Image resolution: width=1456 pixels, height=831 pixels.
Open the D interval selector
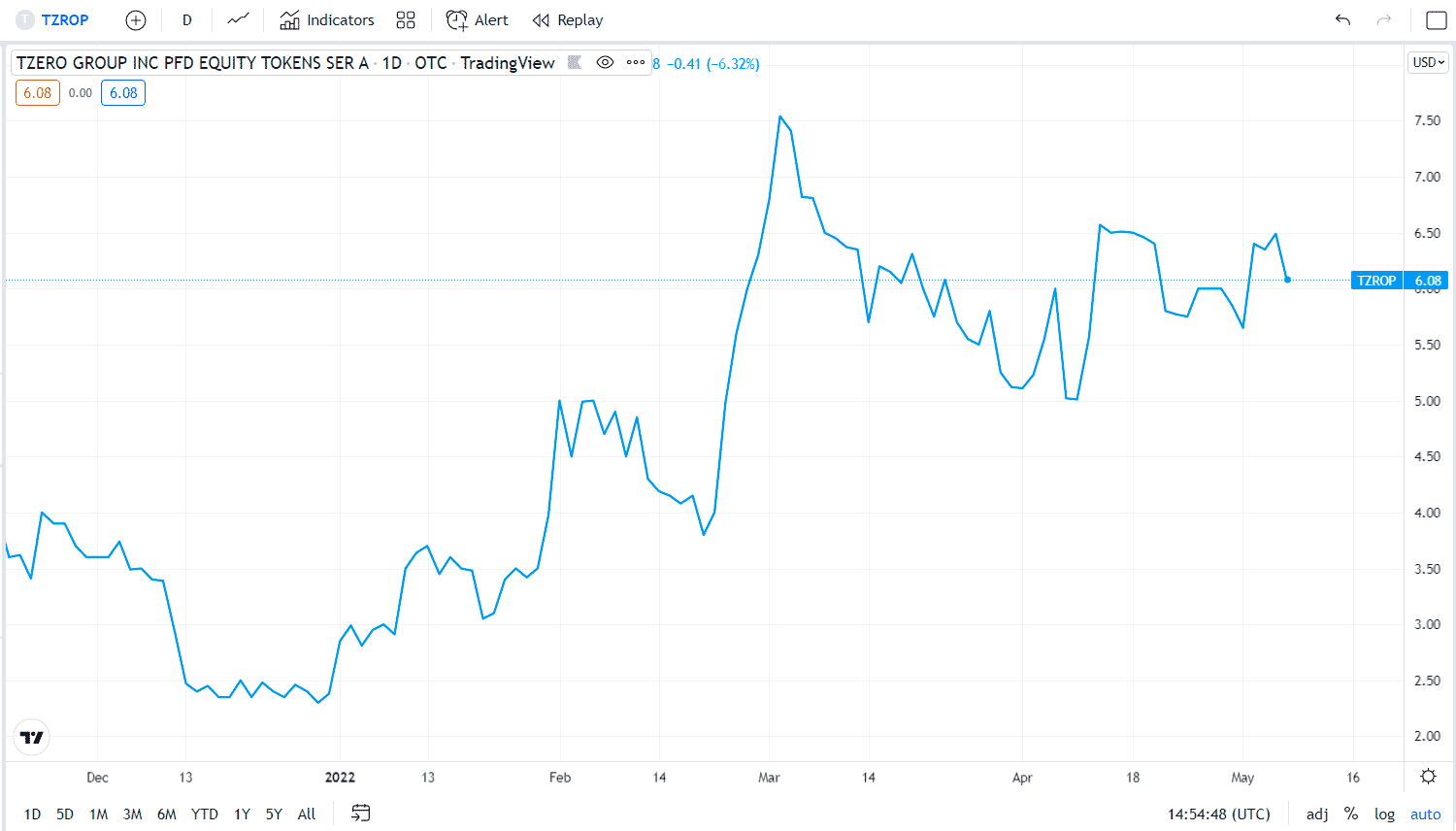coord(186,19)
